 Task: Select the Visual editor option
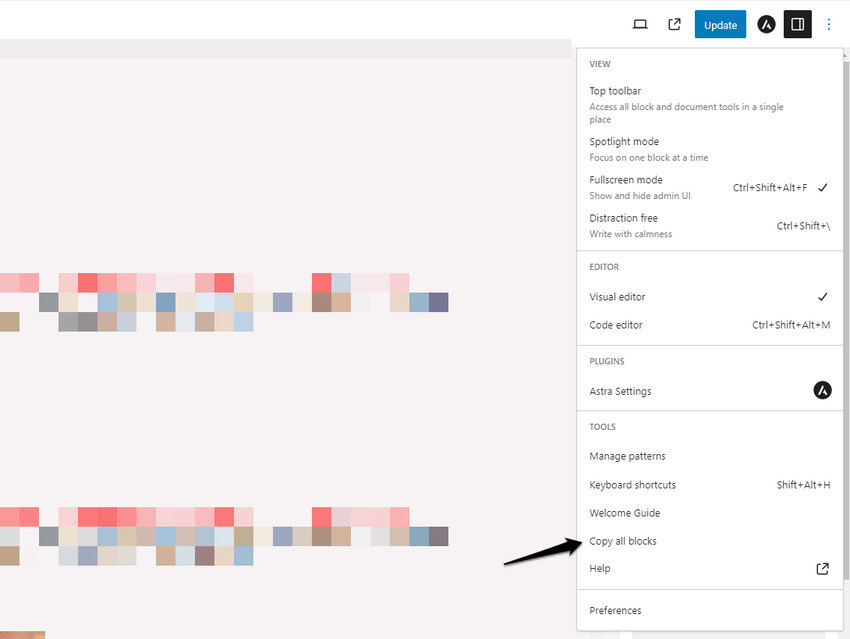tap(617, 297)
